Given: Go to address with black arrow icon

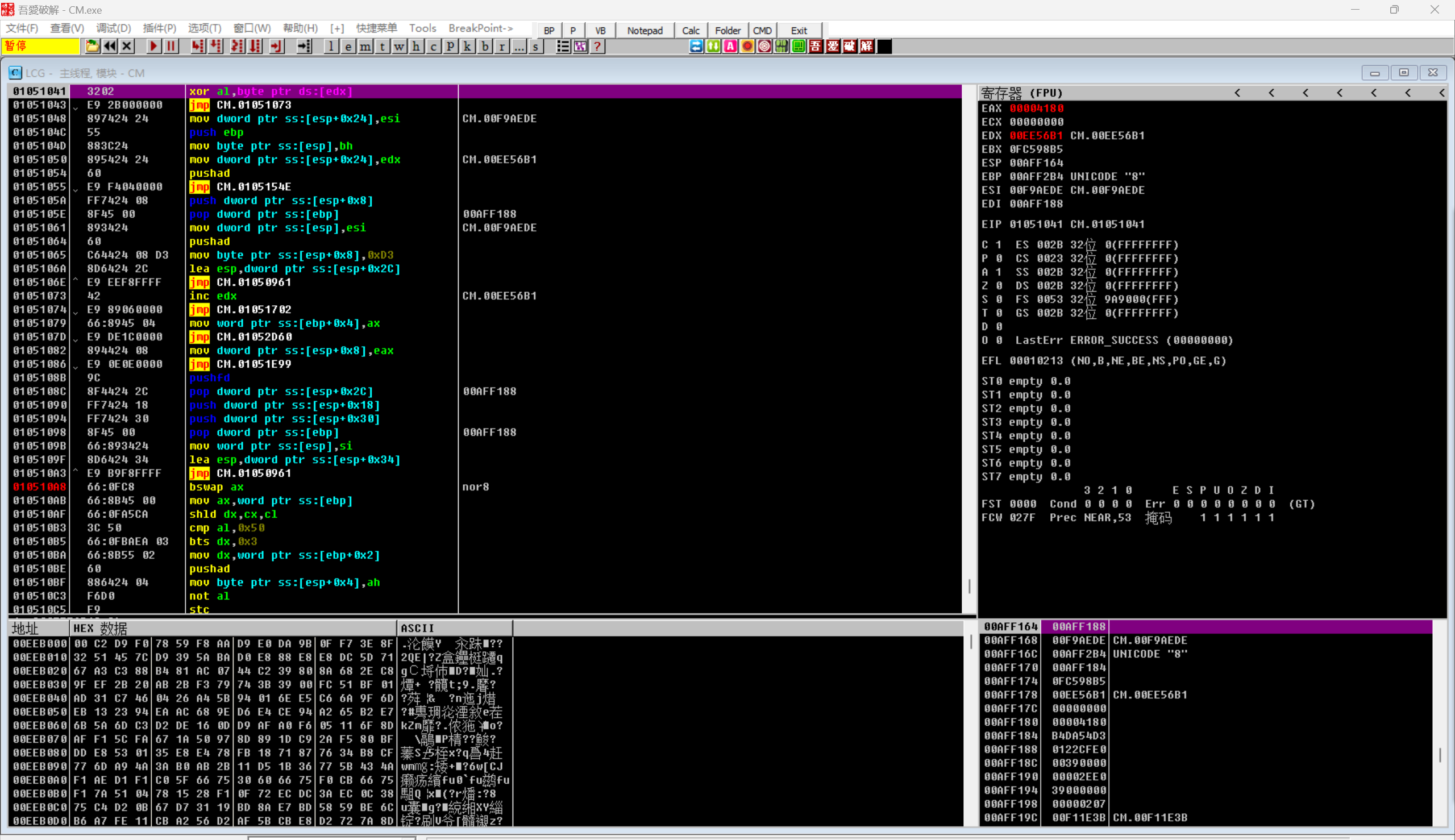Looking at the screenshot, I should (x=304, y=46).
